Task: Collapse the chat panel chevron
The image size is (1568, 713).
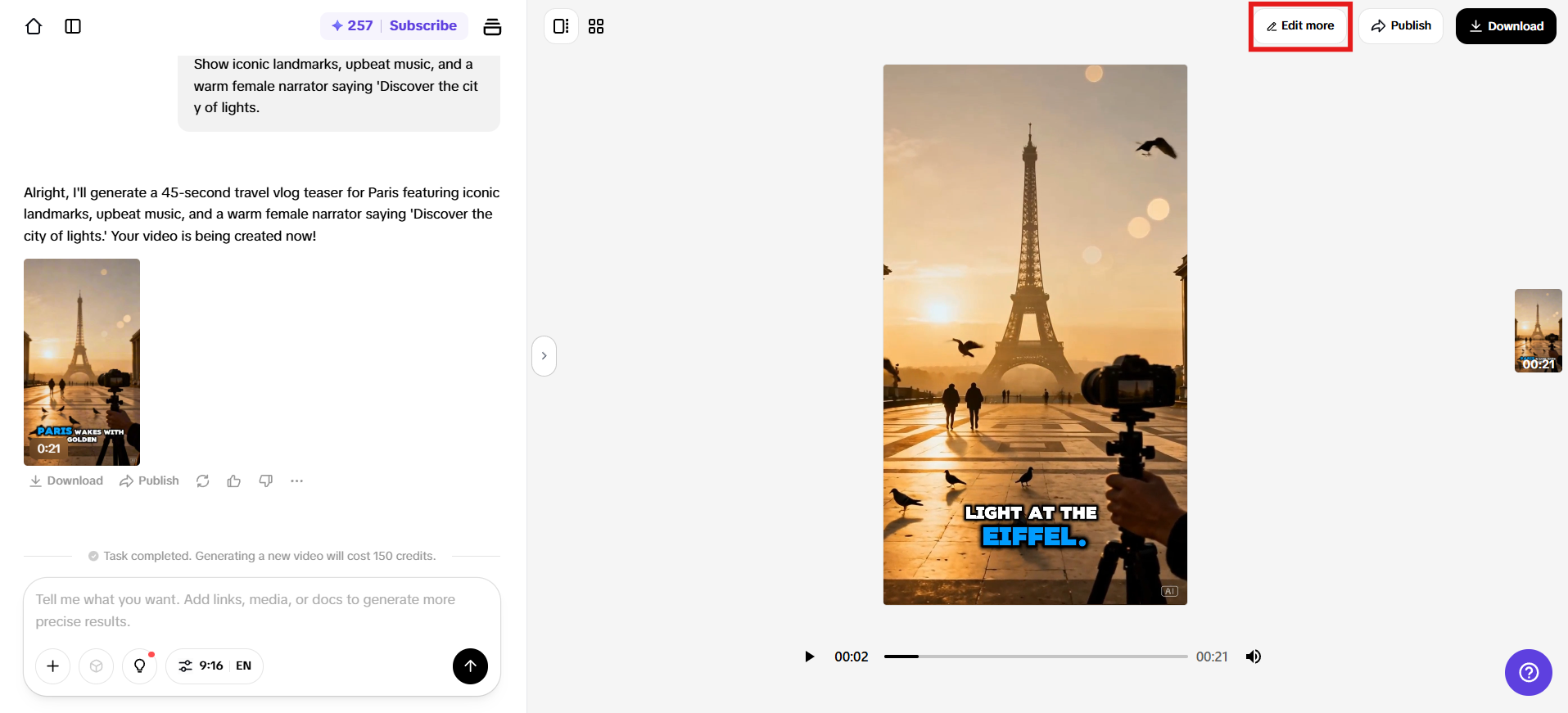Action: point(544,356)
